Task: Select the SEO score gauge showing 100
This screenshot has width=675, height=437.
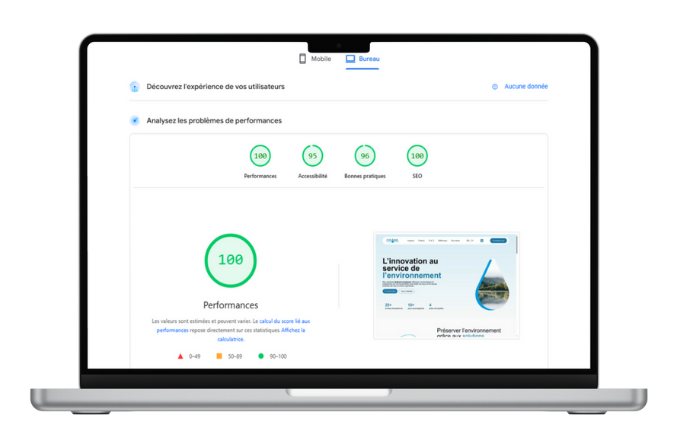Action: click(417, 156)
